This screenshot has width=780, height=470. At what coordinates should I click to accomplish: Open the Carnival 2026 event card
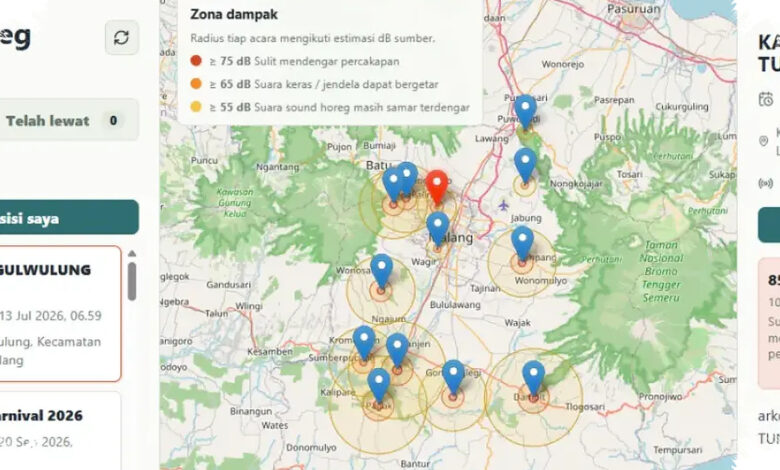pyautogui.click(x=59, y=431)
